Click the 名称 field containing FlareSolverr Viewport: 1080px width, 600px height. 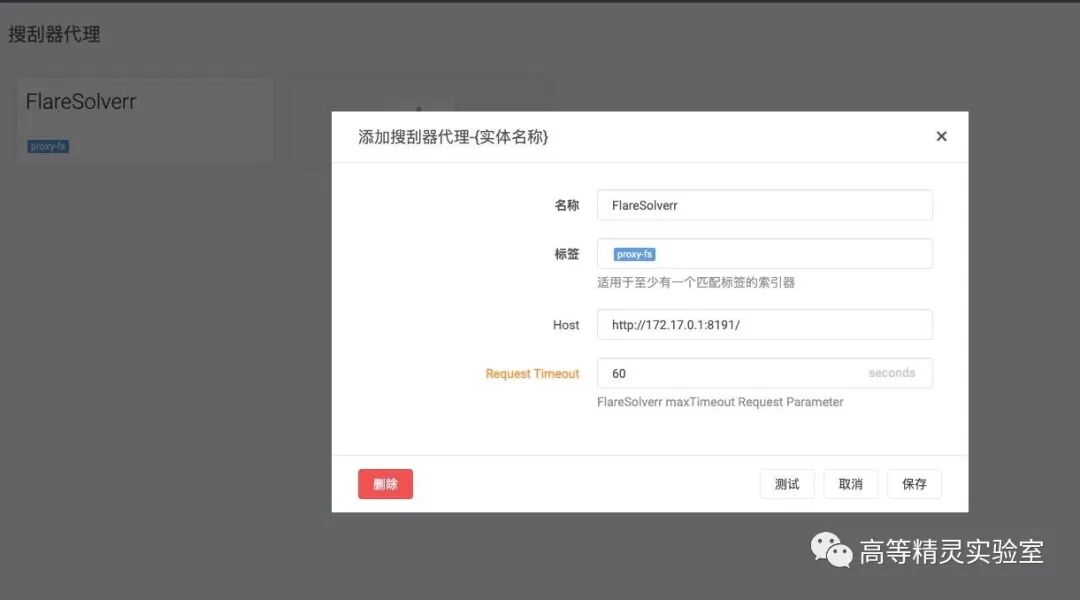pos(765,205)
